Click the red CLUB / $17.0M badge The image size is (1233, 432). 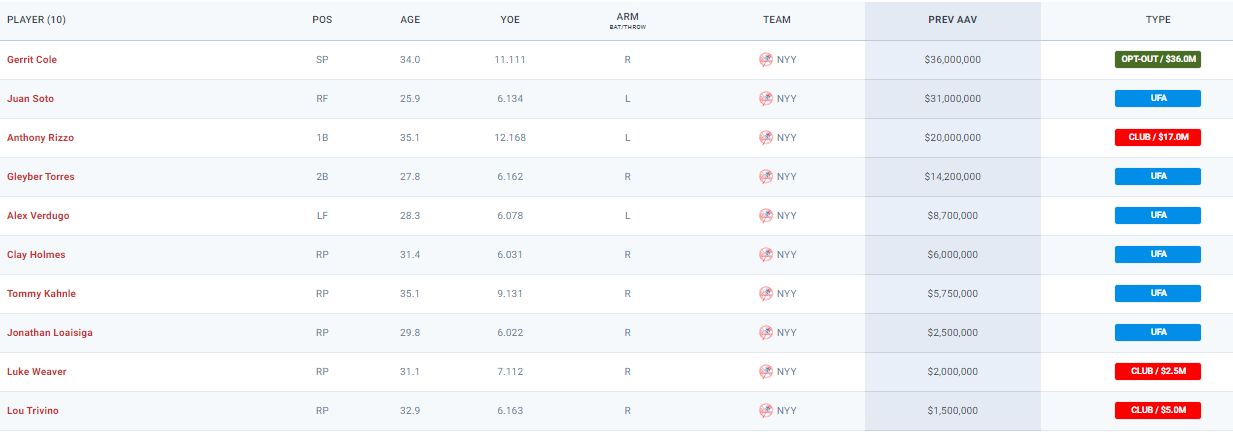tap(1158, 138)
